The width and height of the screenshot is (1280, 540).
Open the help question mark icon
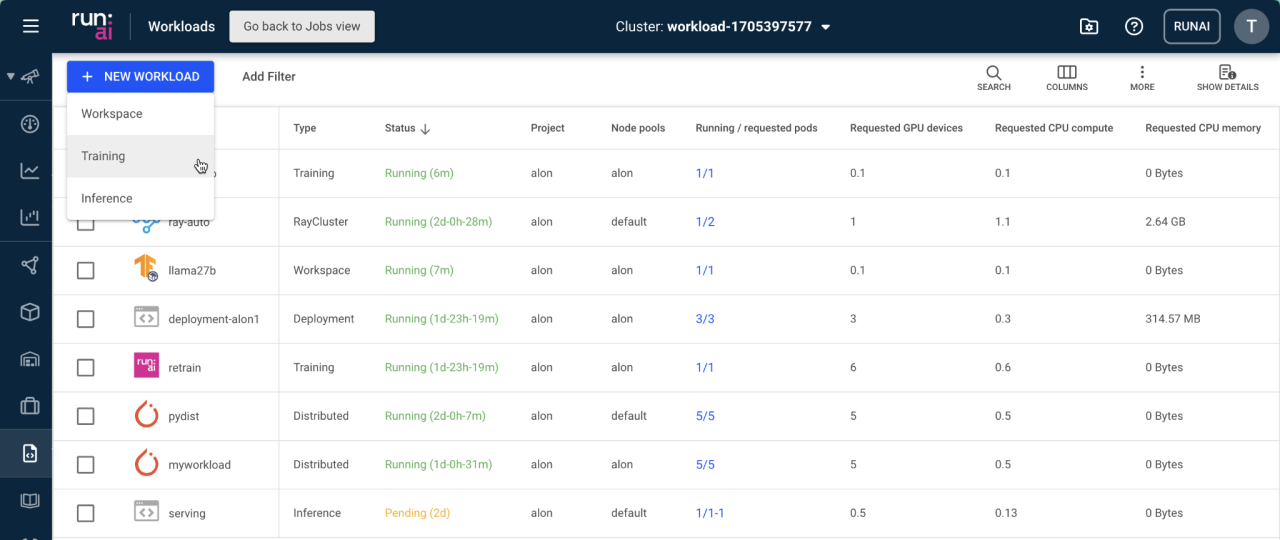pos(1134,26)
